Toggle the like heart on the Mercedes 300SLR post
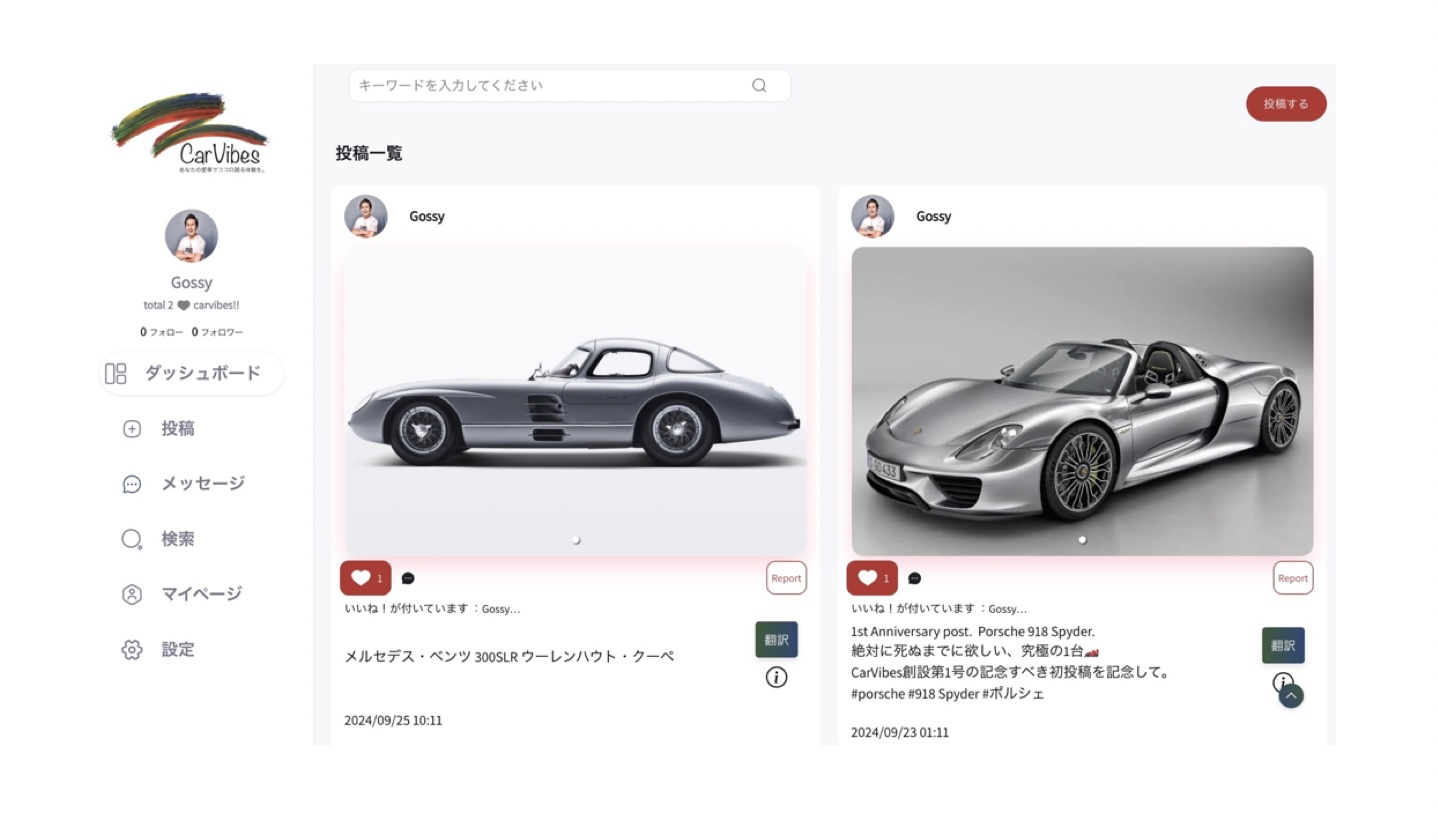1438x840 pixels. [360, 577]
